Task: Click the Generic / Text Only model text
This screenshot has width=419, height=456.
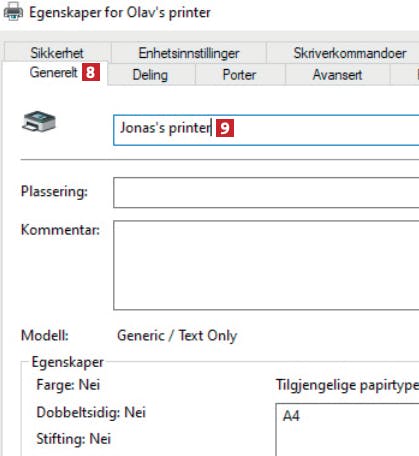Action: click(x=177, y=335)
